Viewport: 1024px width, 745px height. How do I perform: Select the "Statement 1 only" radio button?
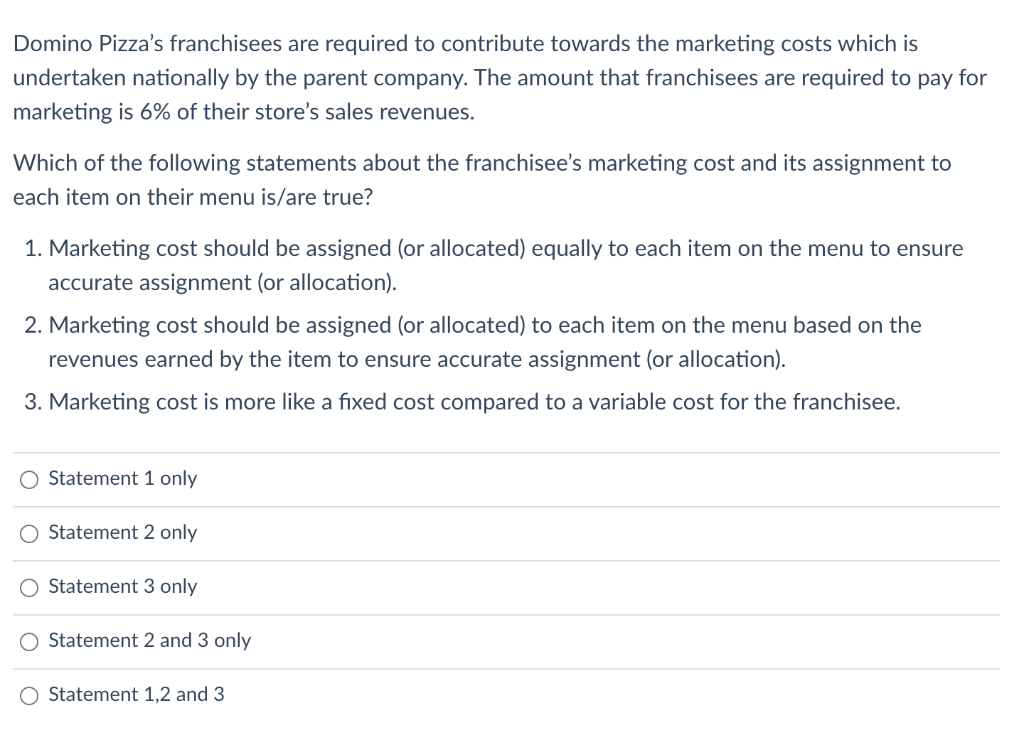pyautogui.click(x=28, y=479)
